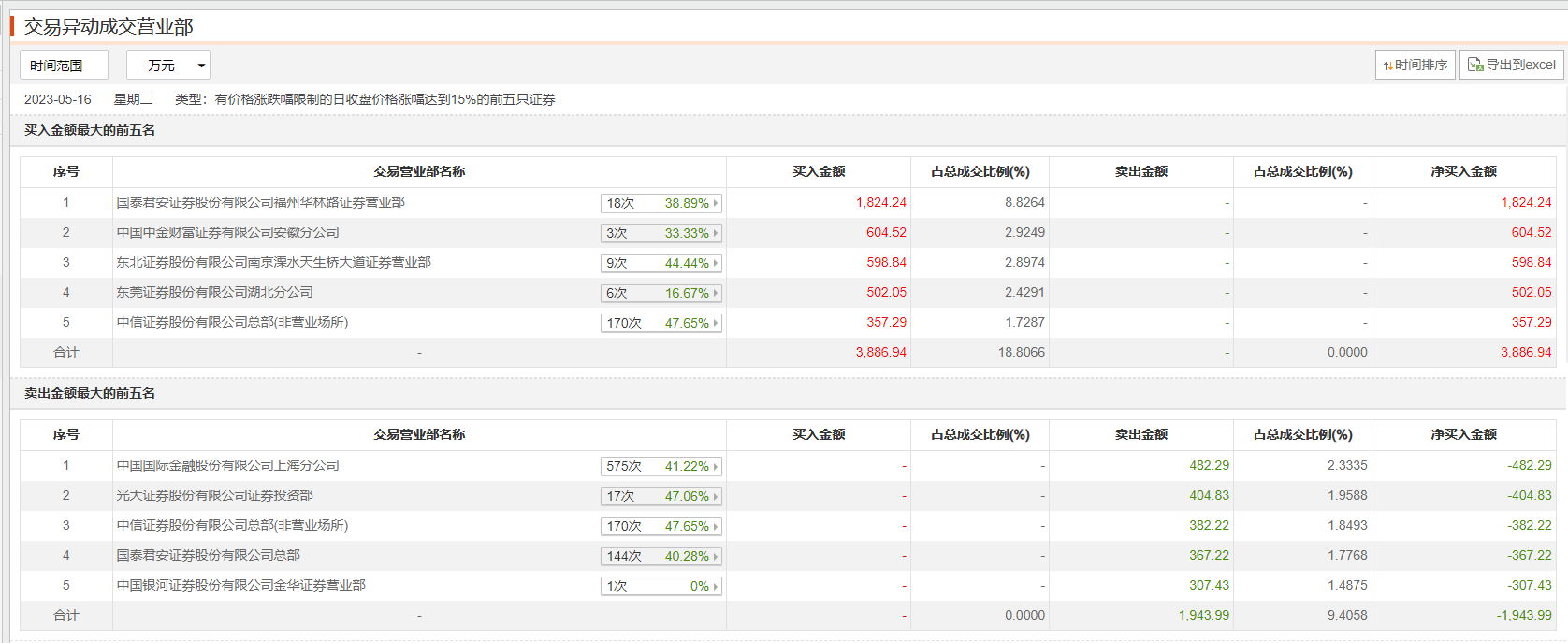Open 中国银河证券股份有限公司金华证券营业部 link
This screenshot has width=1568, height=643.
click(241, 585)
